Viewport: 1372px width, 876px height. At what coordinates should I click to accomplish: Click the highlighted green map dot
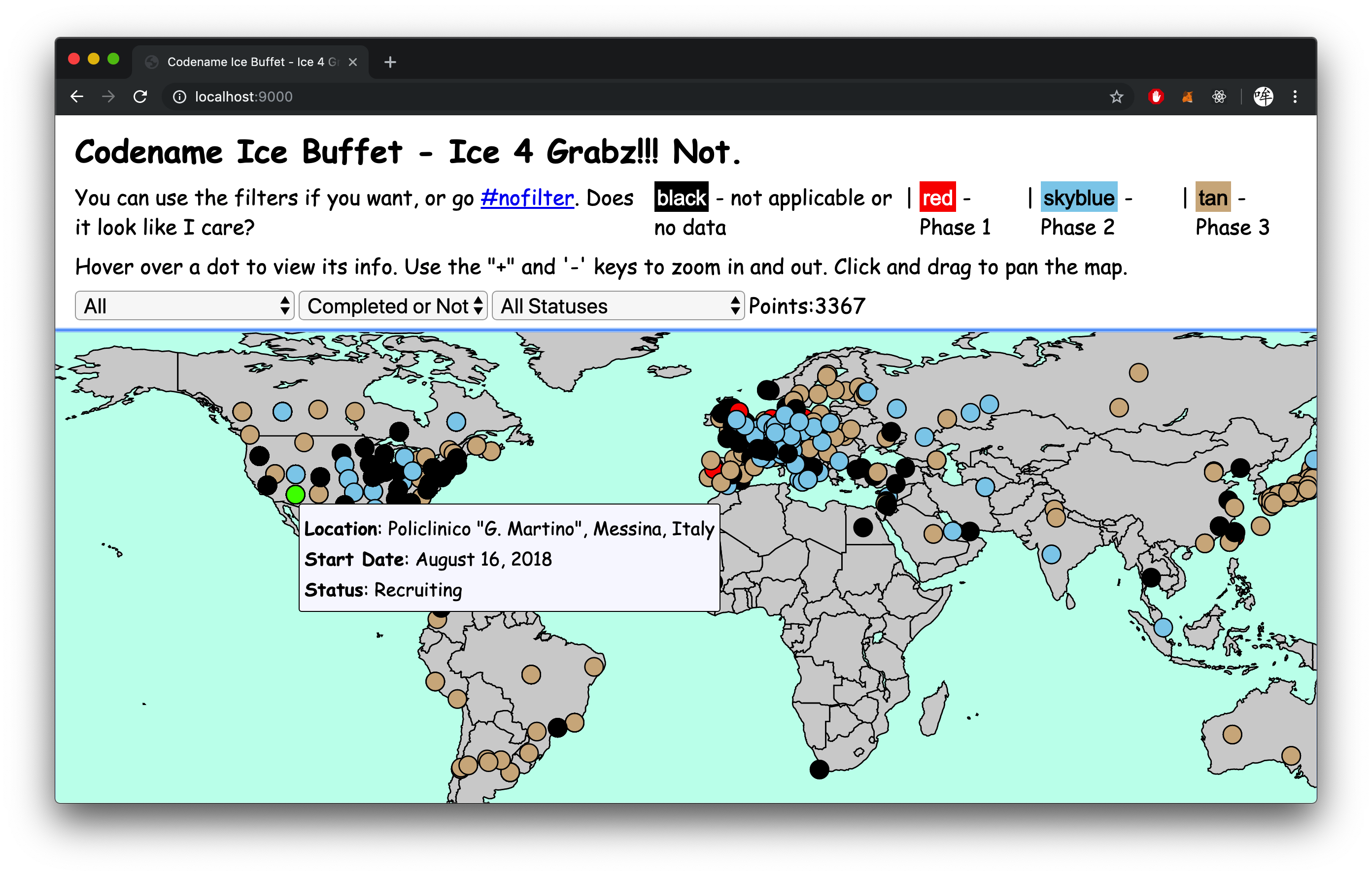pyautogui.click(x=295, y=494)
